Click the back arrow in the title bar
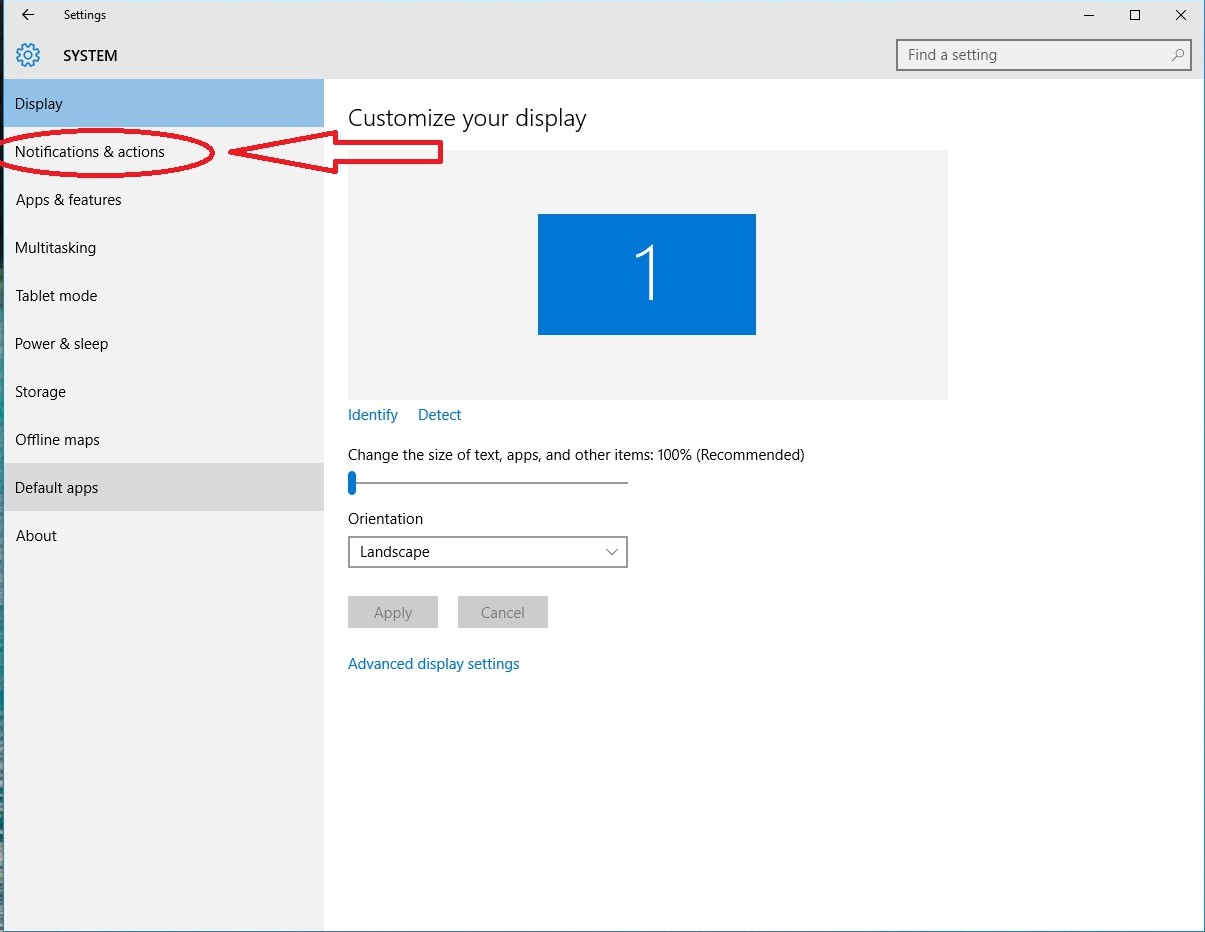The width and height of the screenshot is (1205, 932). coord(28,15)
